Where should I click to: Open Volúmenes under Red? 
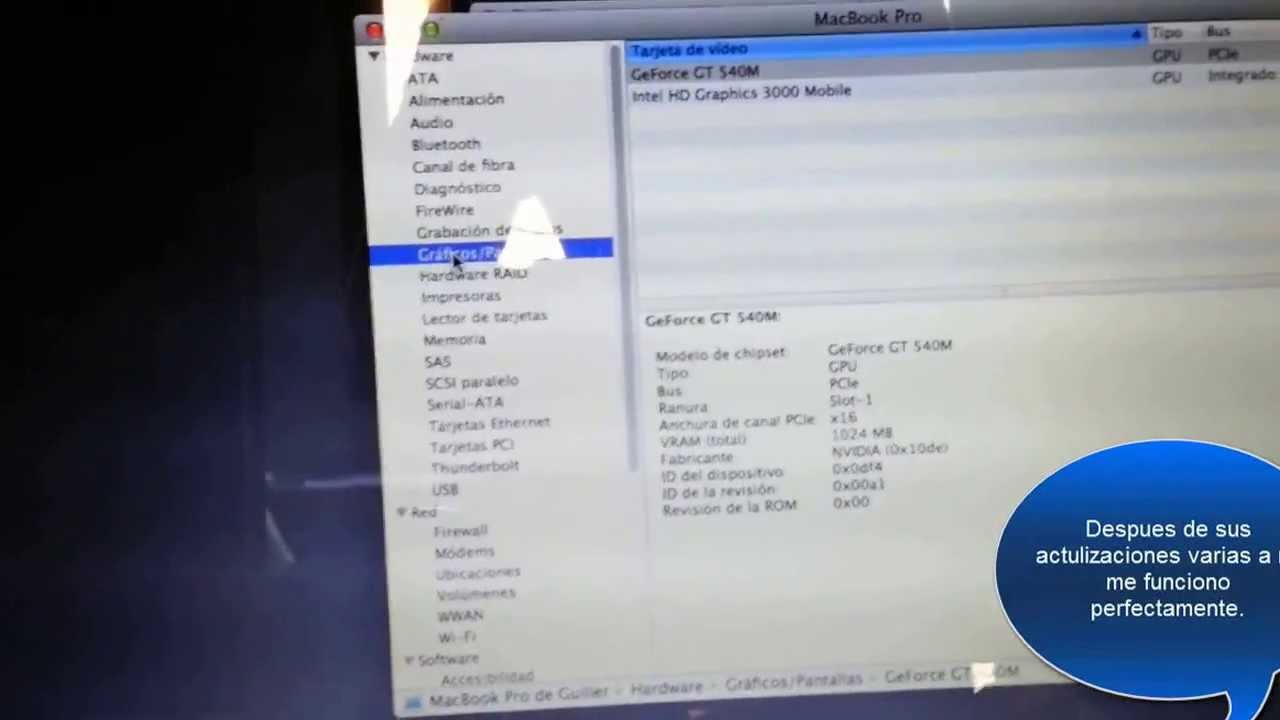click(476, 594)
